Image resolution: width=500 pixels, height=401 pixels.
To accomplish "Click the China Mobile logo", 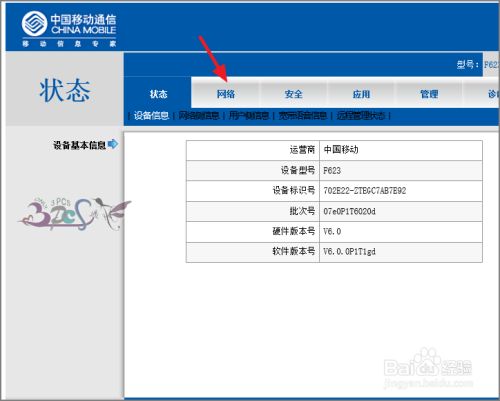I will (x=69, y=28).
